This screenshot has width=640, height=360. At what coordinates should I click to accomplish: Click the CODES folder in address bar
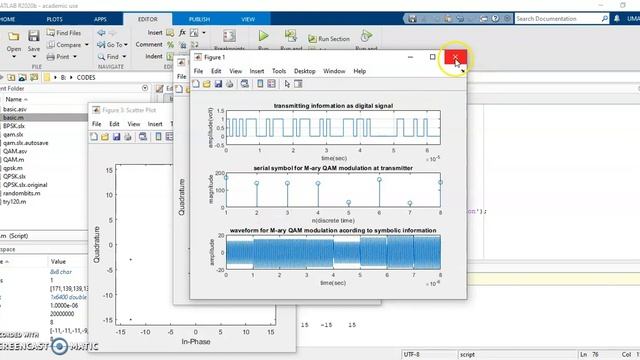point(86,77)
